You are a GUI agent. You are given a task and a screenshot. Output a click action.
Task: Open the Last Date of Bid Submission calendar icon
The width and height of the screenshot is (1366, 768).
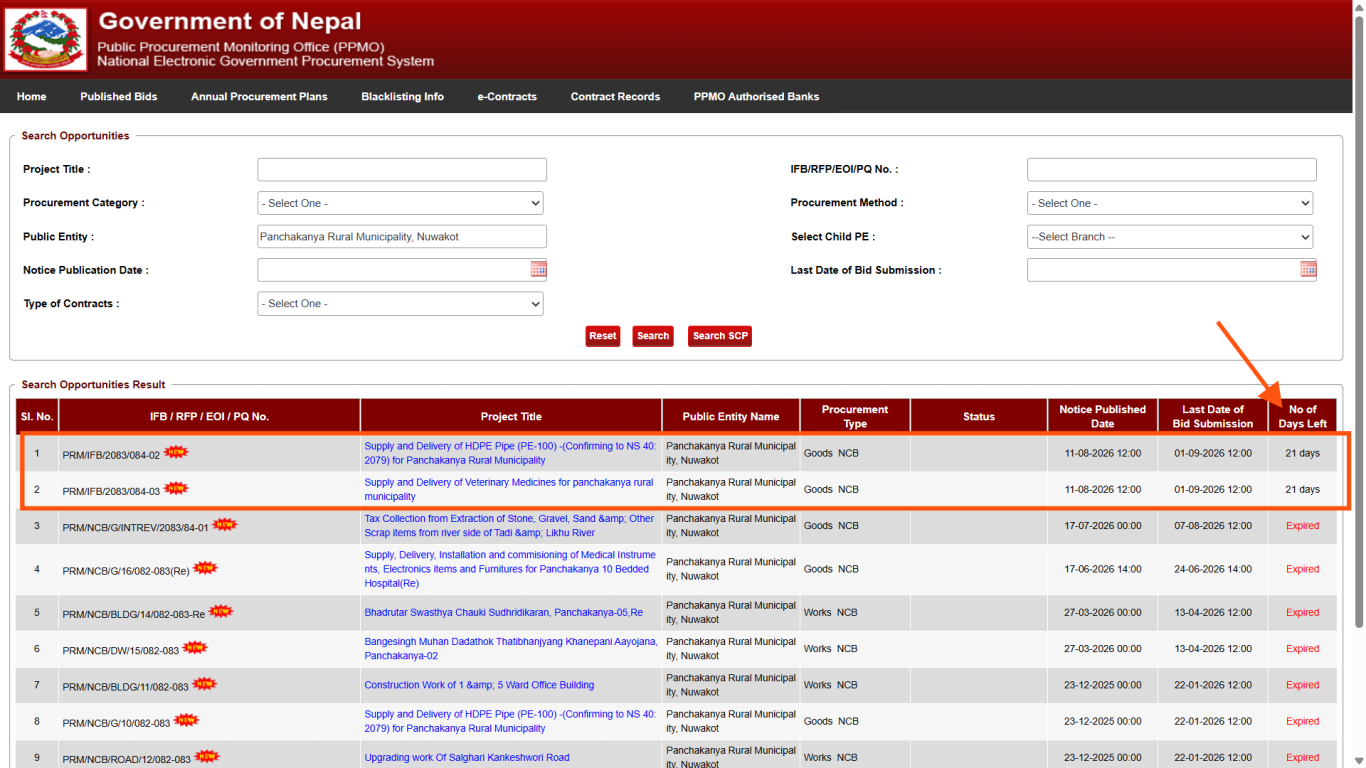pos(1308,269)
